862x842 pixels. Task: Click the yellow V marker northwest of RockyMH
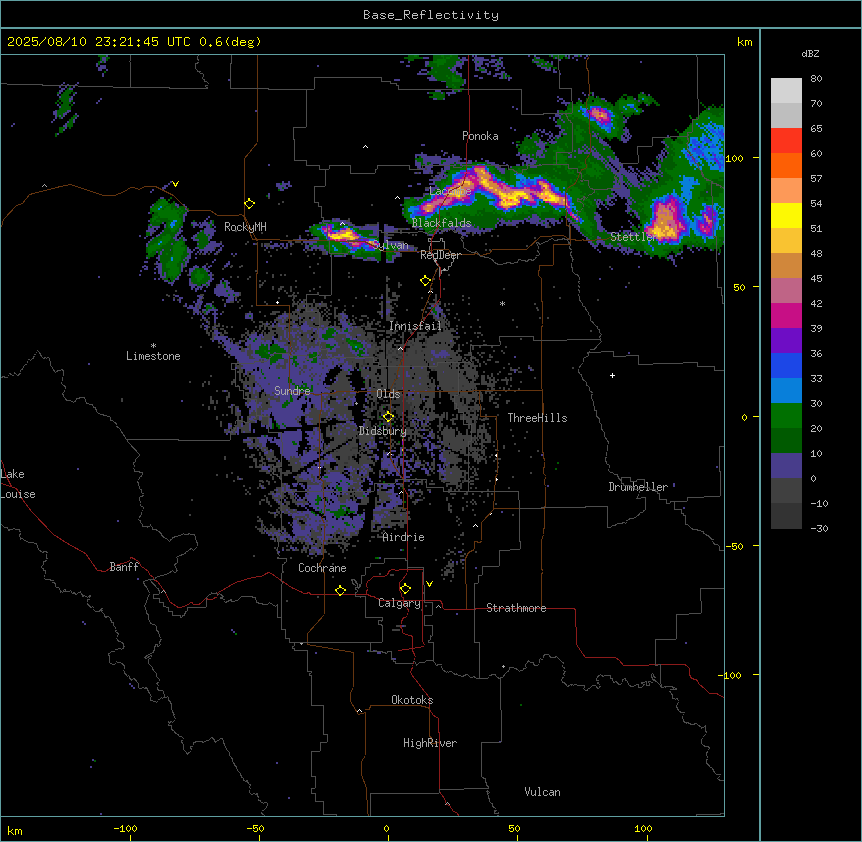pos(175,184)
